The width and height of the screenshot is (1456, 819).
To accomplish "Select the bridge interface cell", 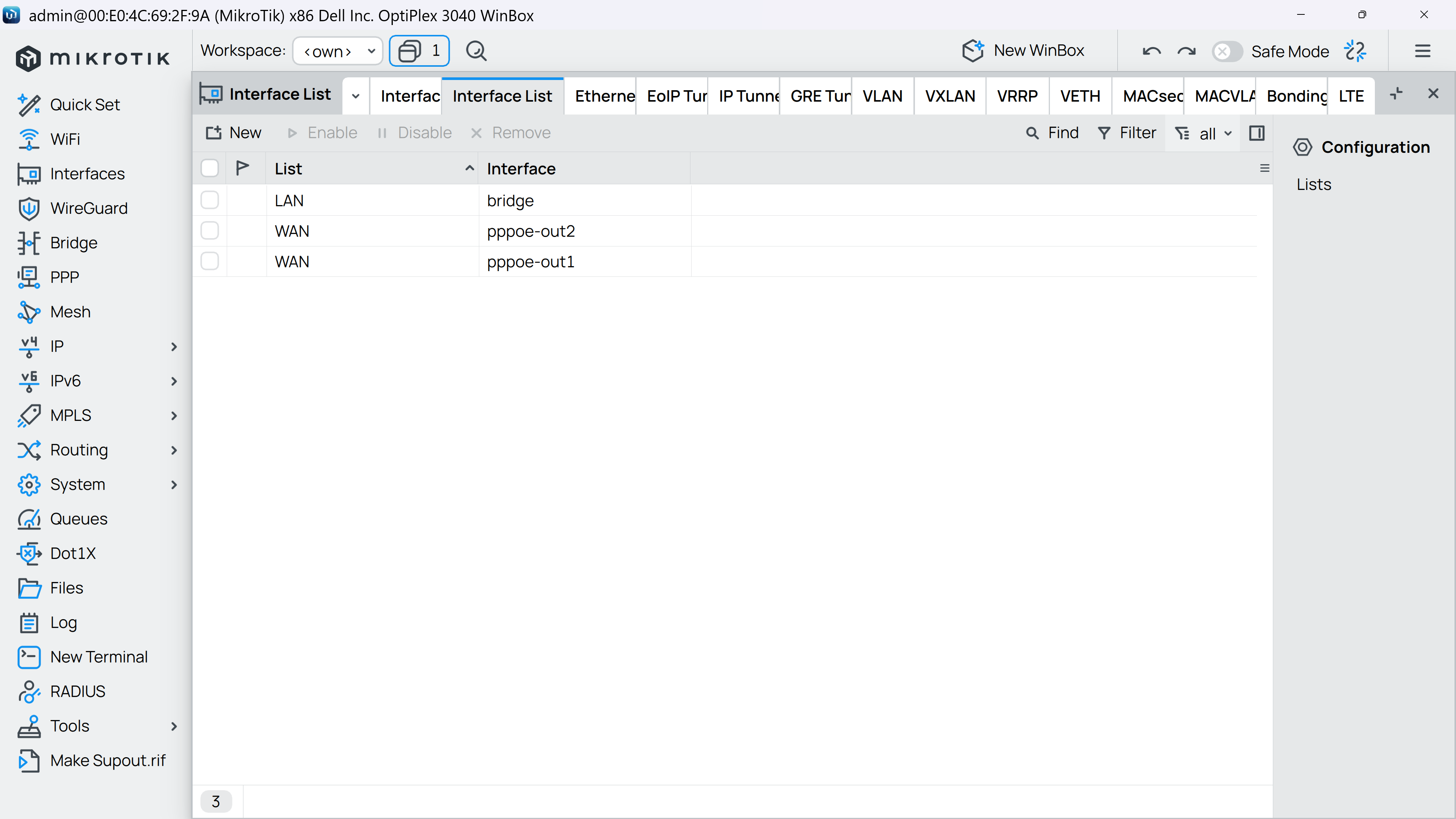I will [x=584, y=200].
